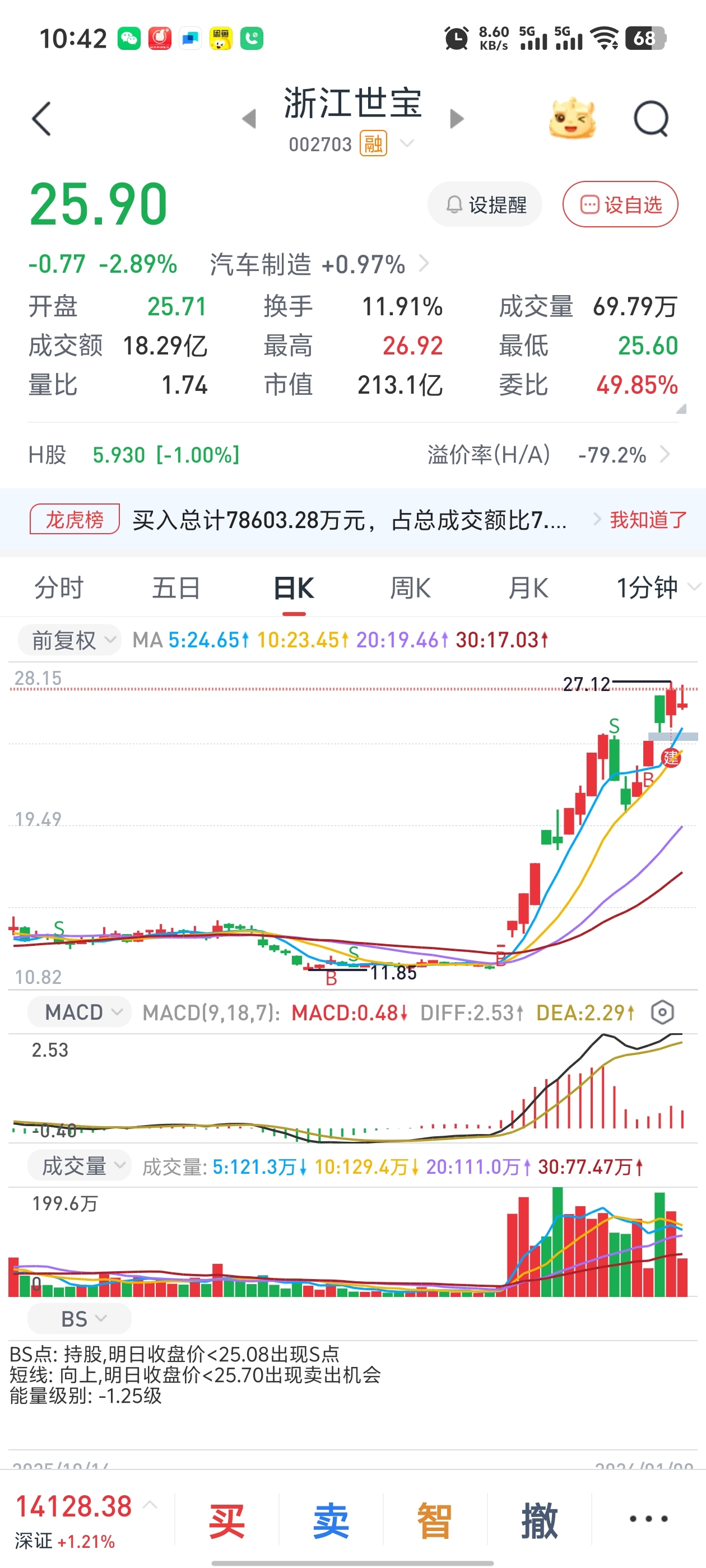The image size is (706, 1568).
Task: Tap DIFF:2.53 value
Action: tap(472, 1013)
